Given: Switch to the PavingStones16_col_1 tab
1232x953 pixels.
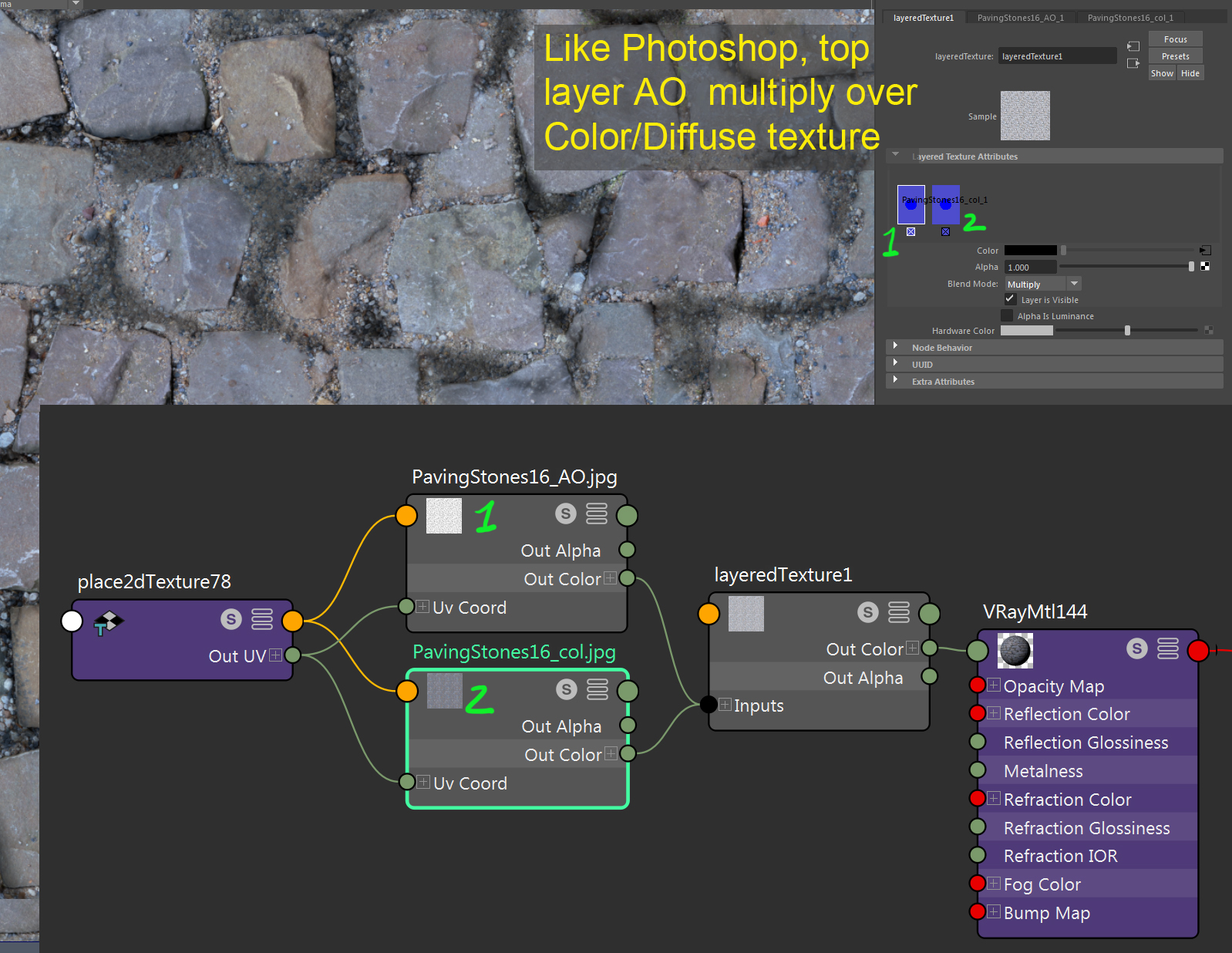Looking at the screenshot, I should [1130, 18].
